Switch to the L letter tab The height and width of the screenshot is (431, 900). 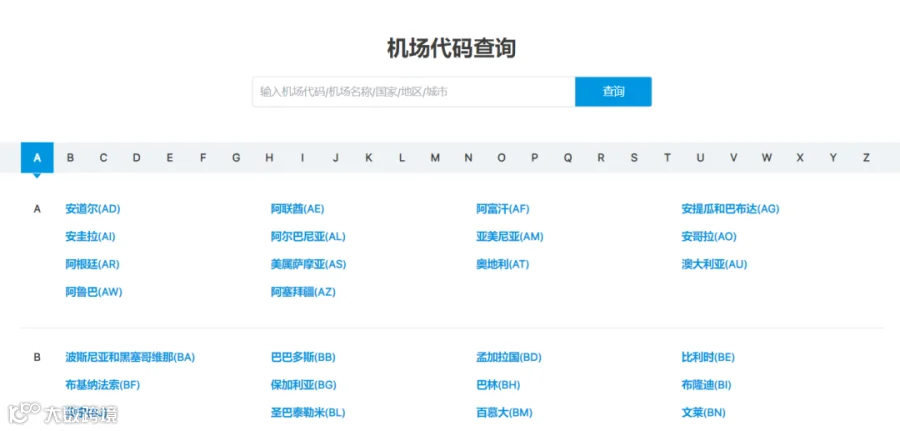pos(402,158)
